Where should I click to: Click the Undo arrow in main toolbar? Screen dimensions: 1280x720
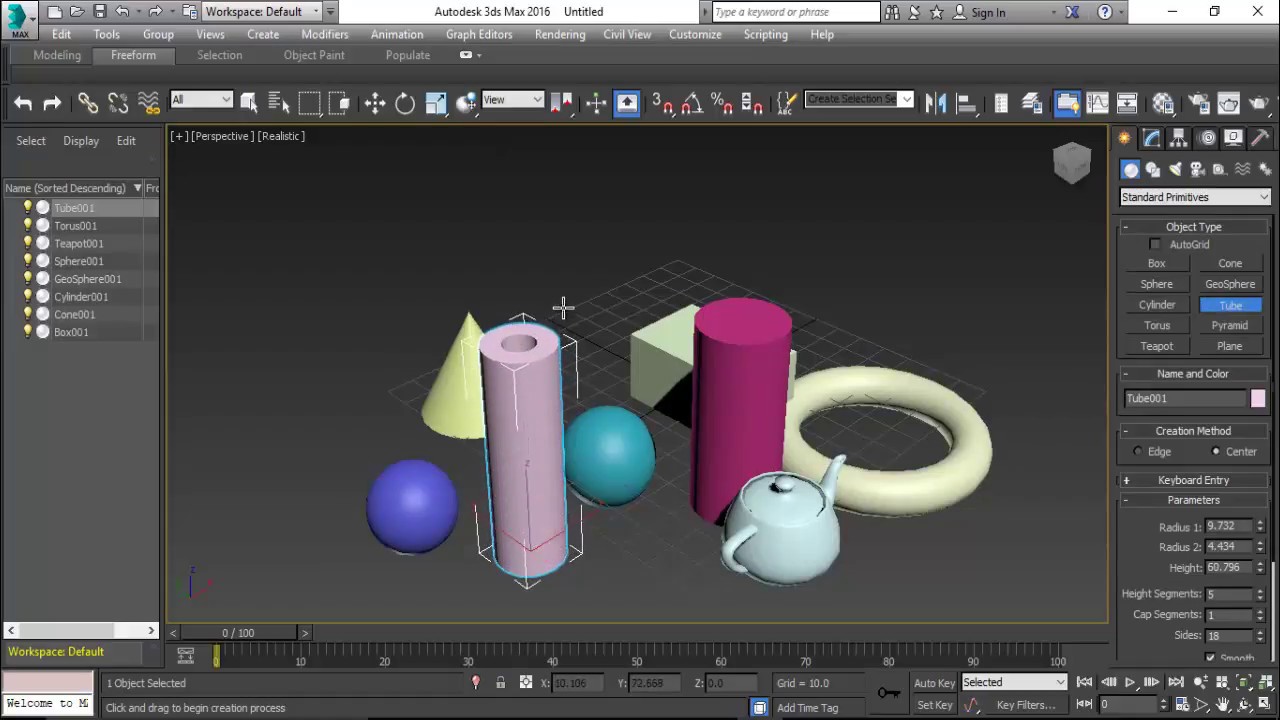(22, 102)
